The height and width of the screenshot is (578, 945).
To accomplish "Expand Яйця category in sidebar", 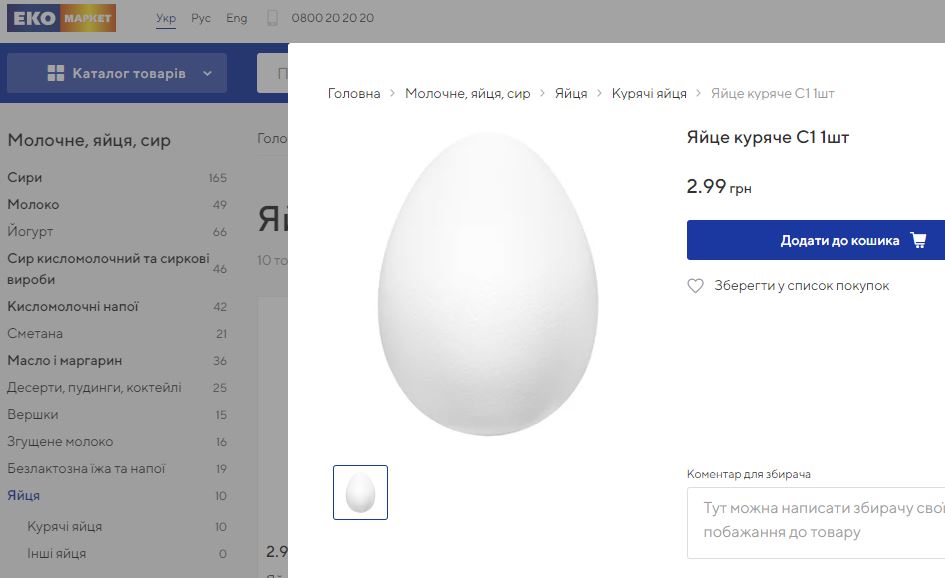I will pyautogui.click(x=24, y=495).
